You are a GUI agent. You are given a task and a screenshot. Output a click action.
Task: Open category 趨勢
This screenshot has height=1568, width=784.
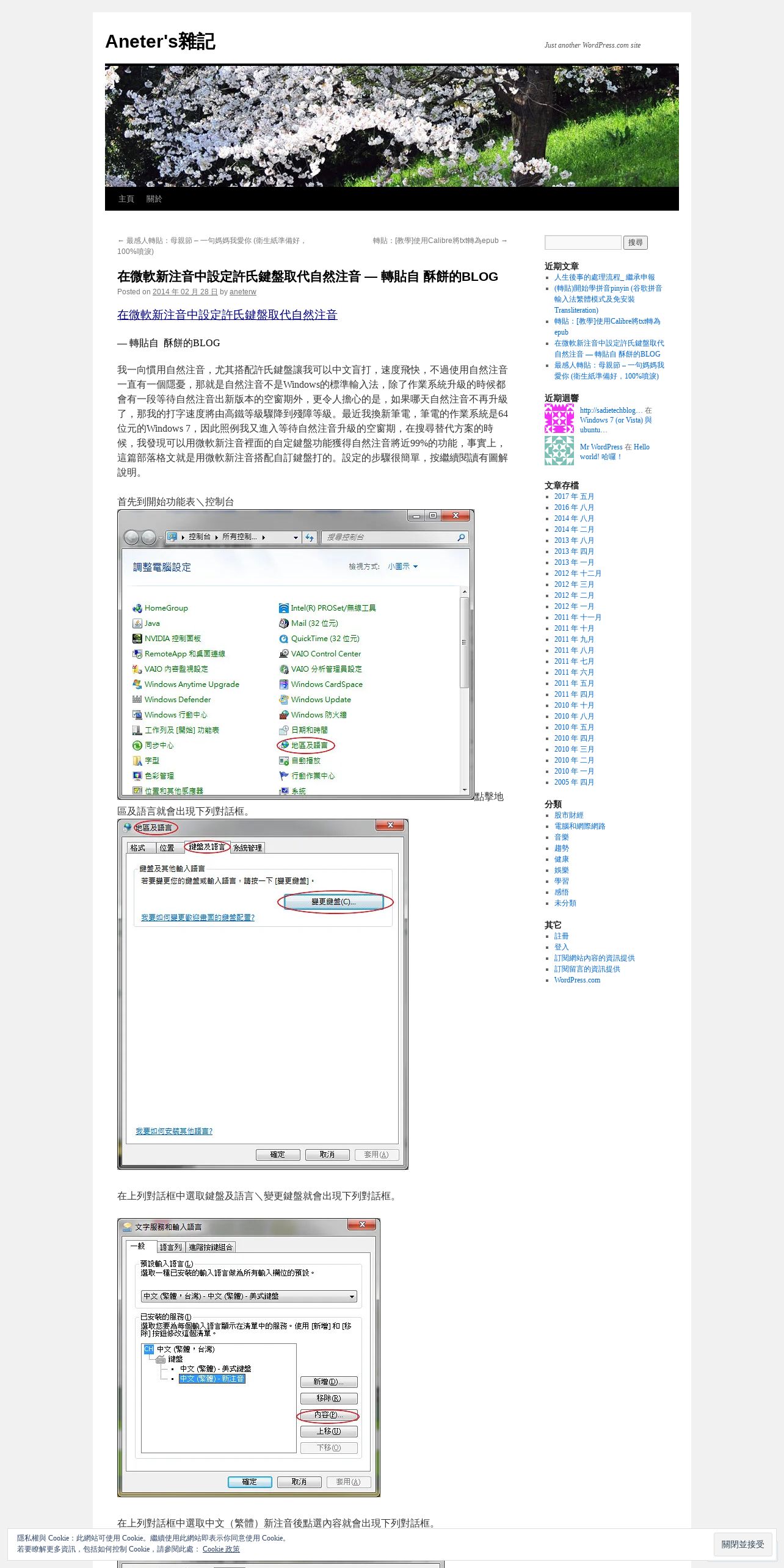click(561, 848)
